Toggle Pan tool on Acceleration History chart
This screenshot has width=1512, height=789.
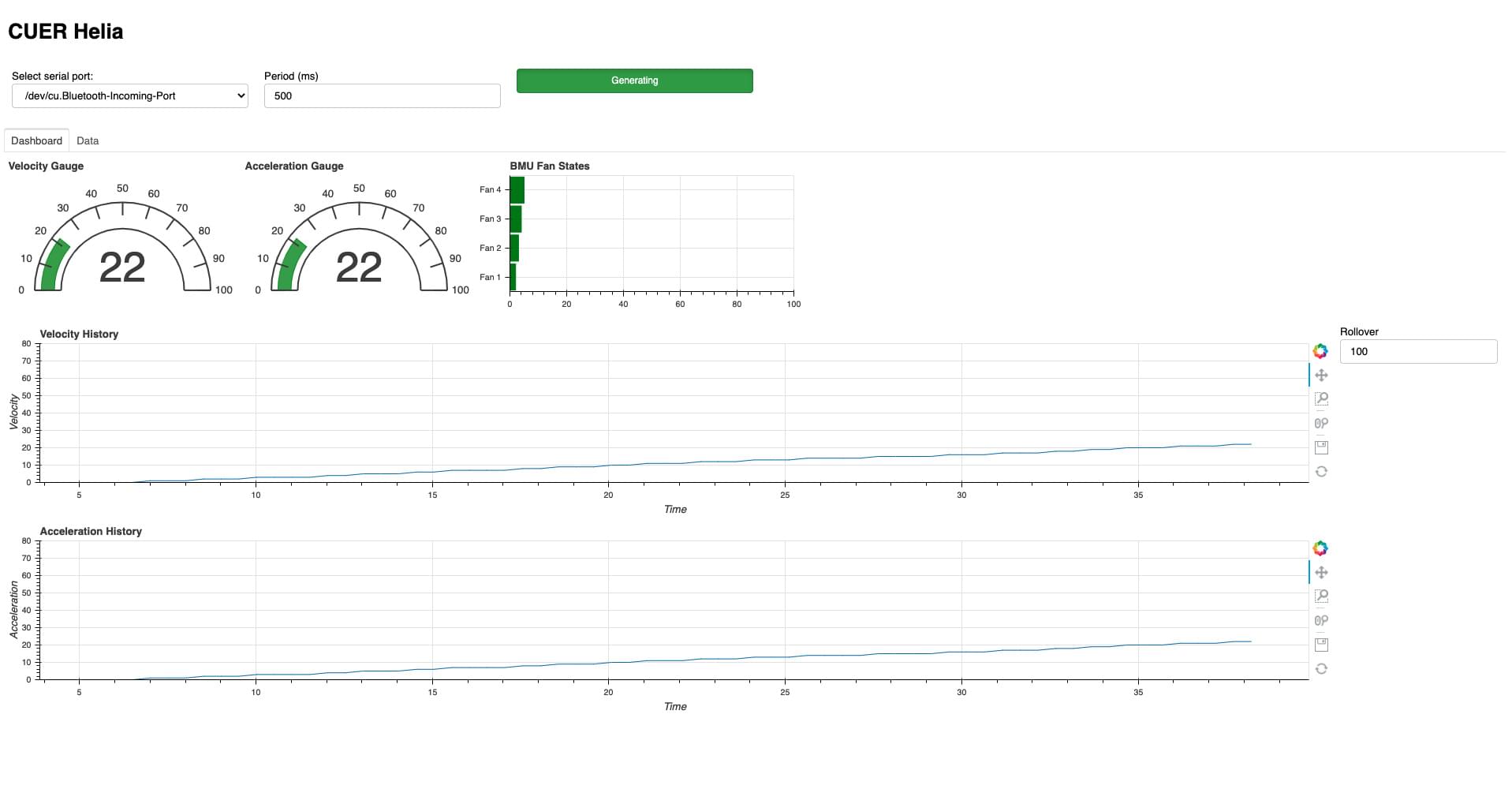pyautogui.click(x=1321, y=573)
